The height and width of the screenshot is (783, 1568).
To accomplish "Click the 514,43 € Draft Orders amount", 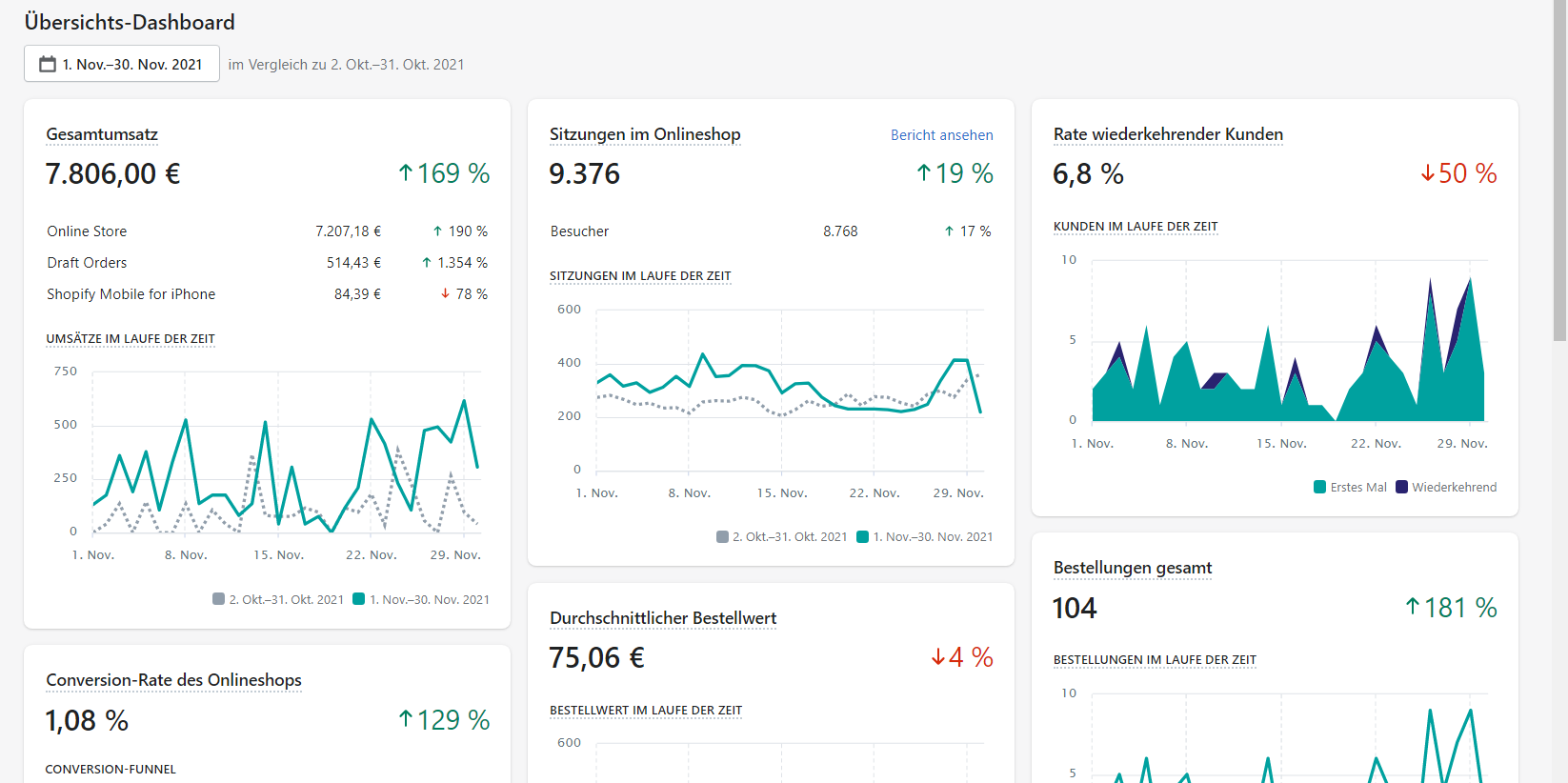I will (353, 263).
